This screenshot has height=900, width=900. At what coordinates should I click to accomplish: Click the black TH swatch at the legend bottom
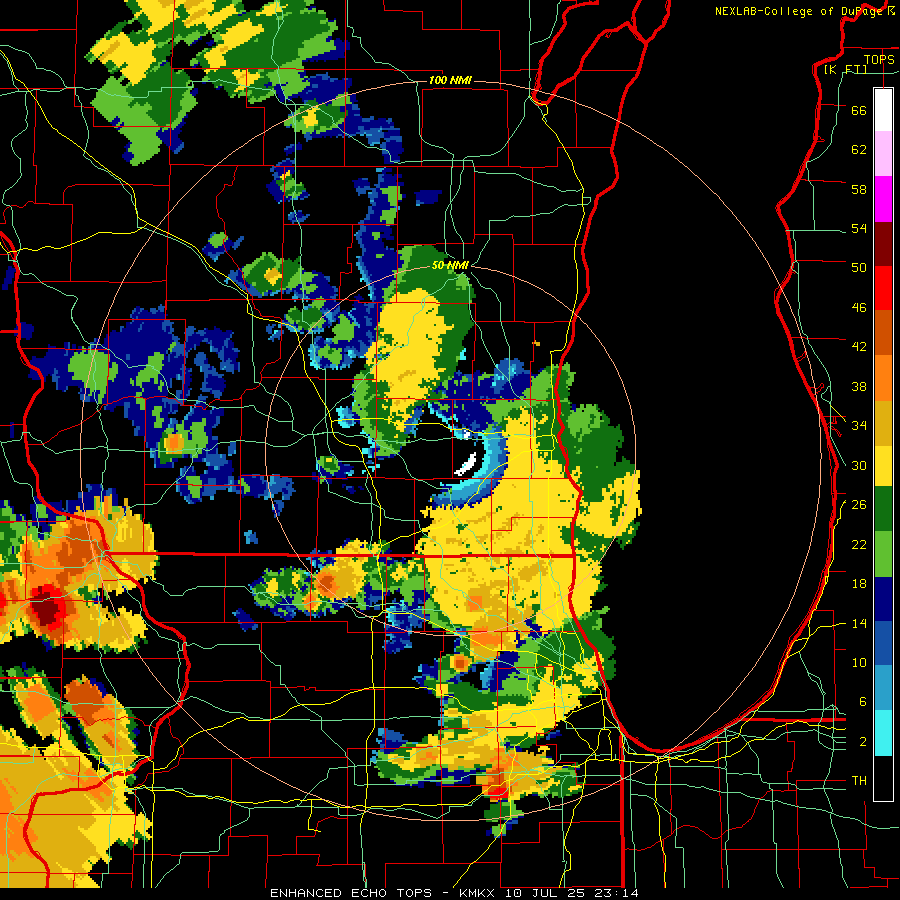coord(883,778)
